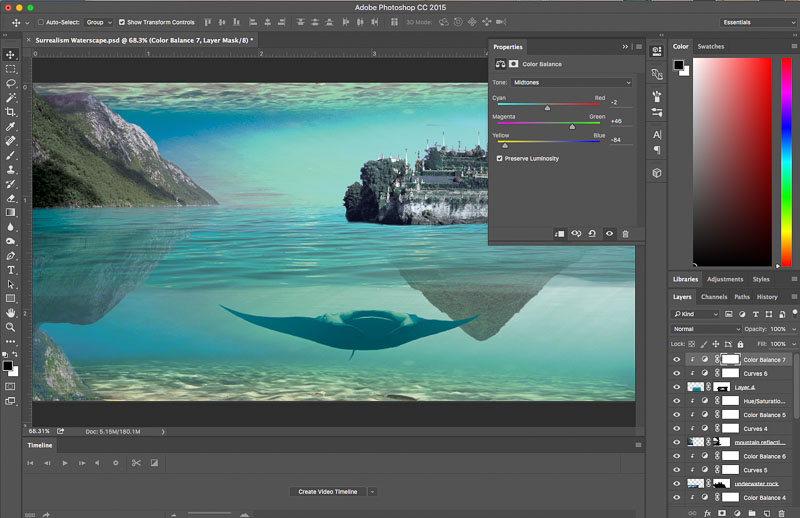Open the Timeline panel menu

[638, 445]
